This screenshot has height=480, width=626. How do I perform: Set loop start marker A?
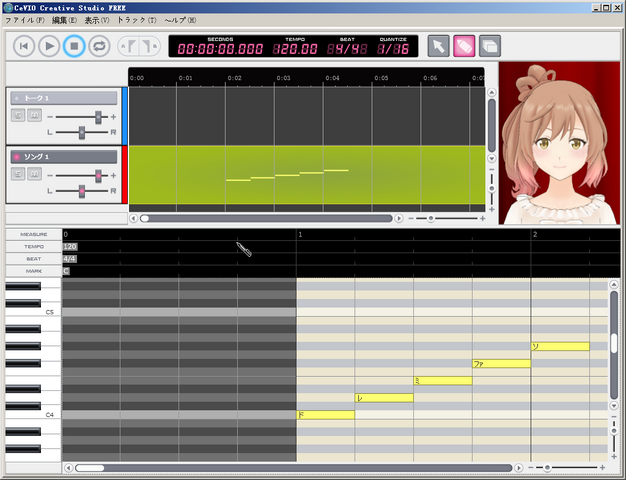click(x=129, y=46)
